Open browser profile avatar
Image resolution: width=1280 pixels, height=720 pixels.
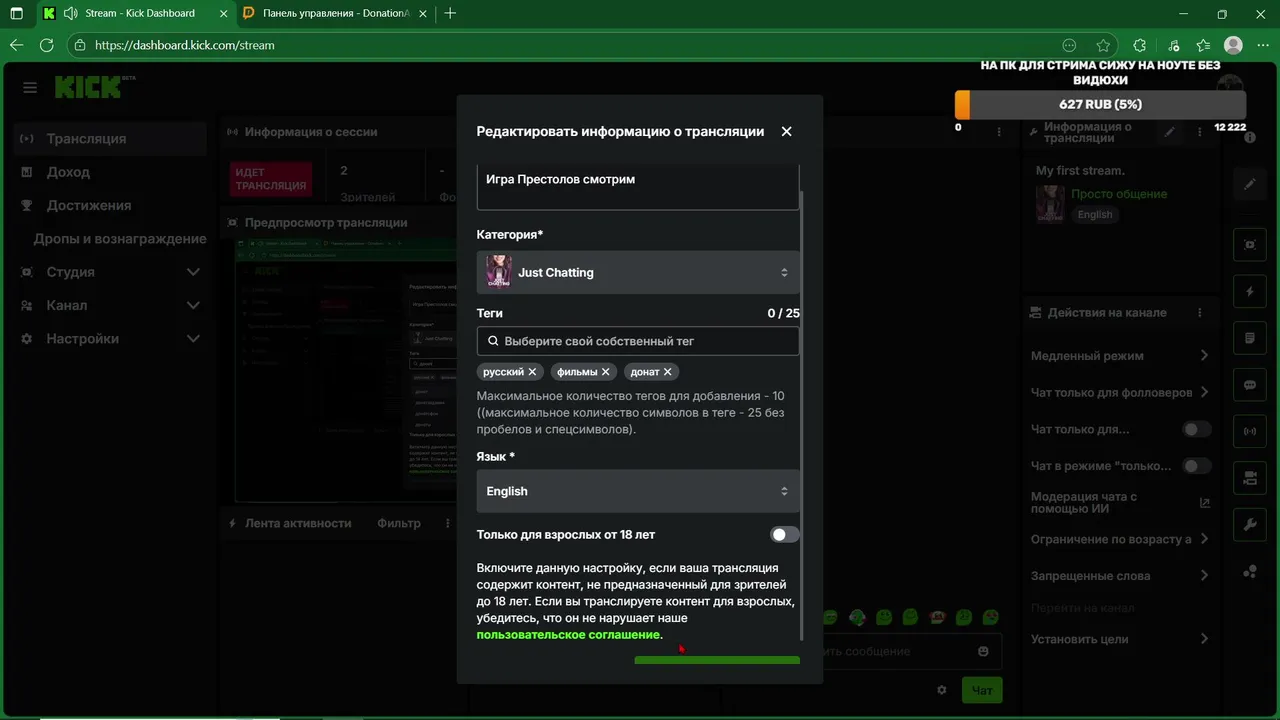point(1233,45)
